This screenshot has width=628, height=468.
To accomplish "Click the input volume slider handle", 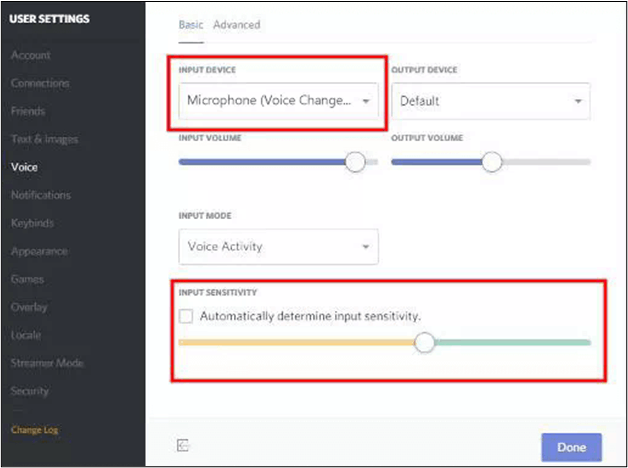I will 355,162.
